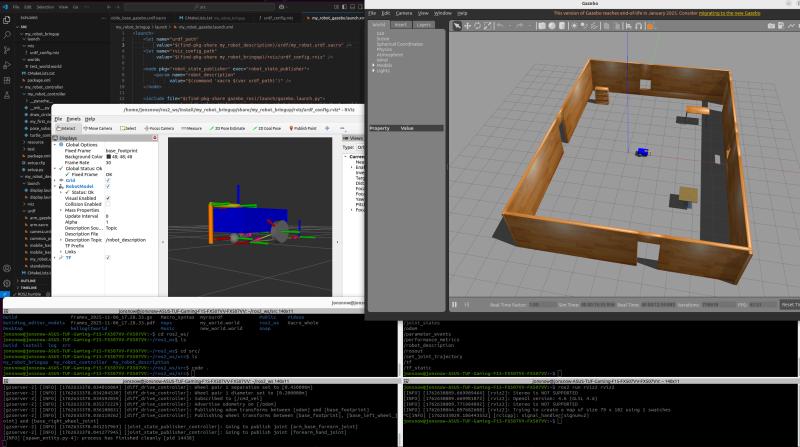Viewport: 800px width, 447px height.
Task: Collapse my_robot_bringup folder in VS Code
Action: (22, 34)
